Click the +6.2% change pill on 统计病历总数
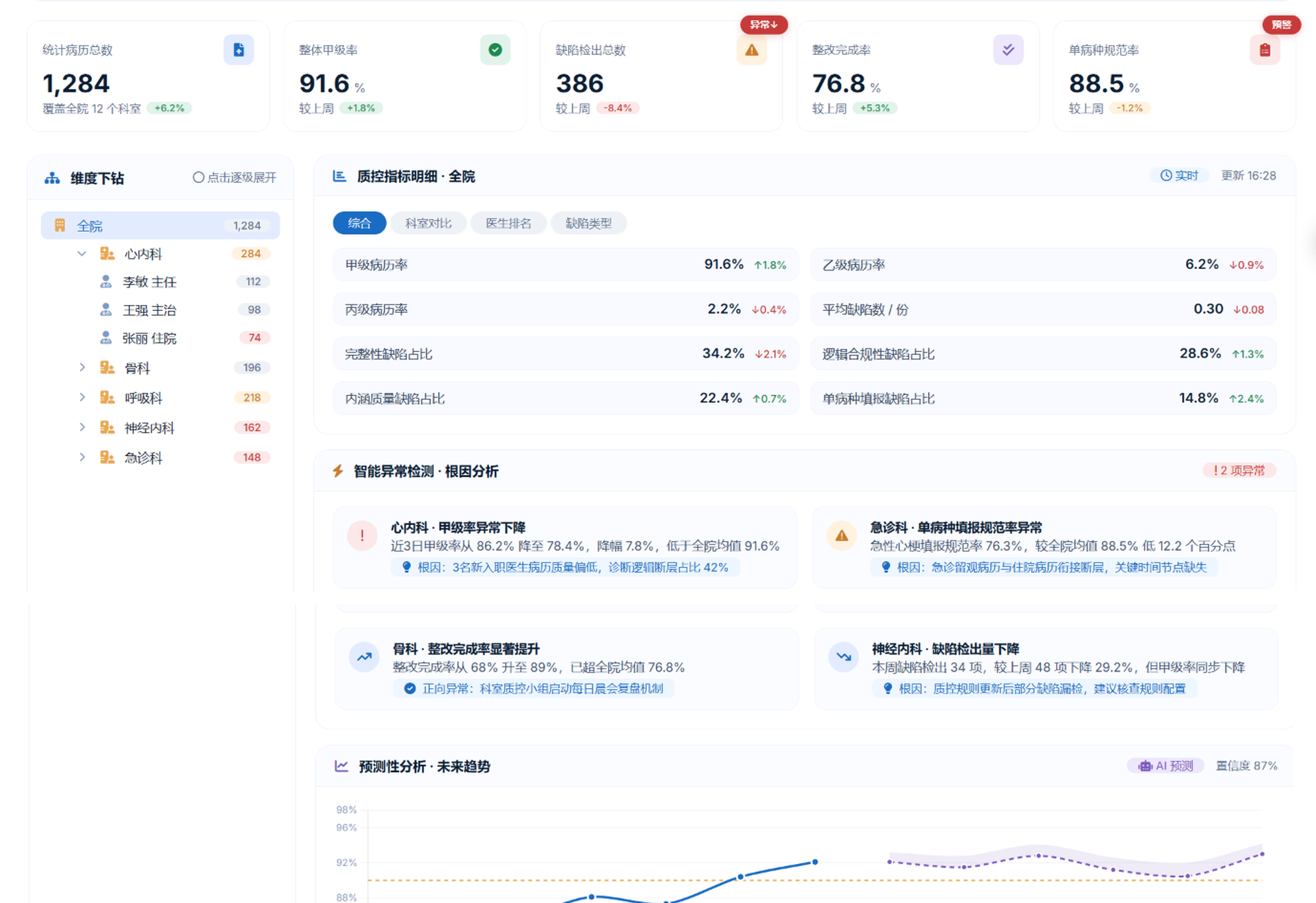Screen dimensions: 1316x903 tap(170, 108)
